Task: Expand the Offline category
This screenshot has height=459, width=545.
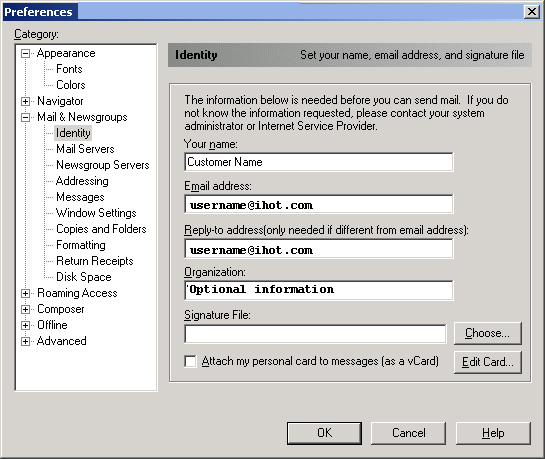Action: click(x=25, y=325)
